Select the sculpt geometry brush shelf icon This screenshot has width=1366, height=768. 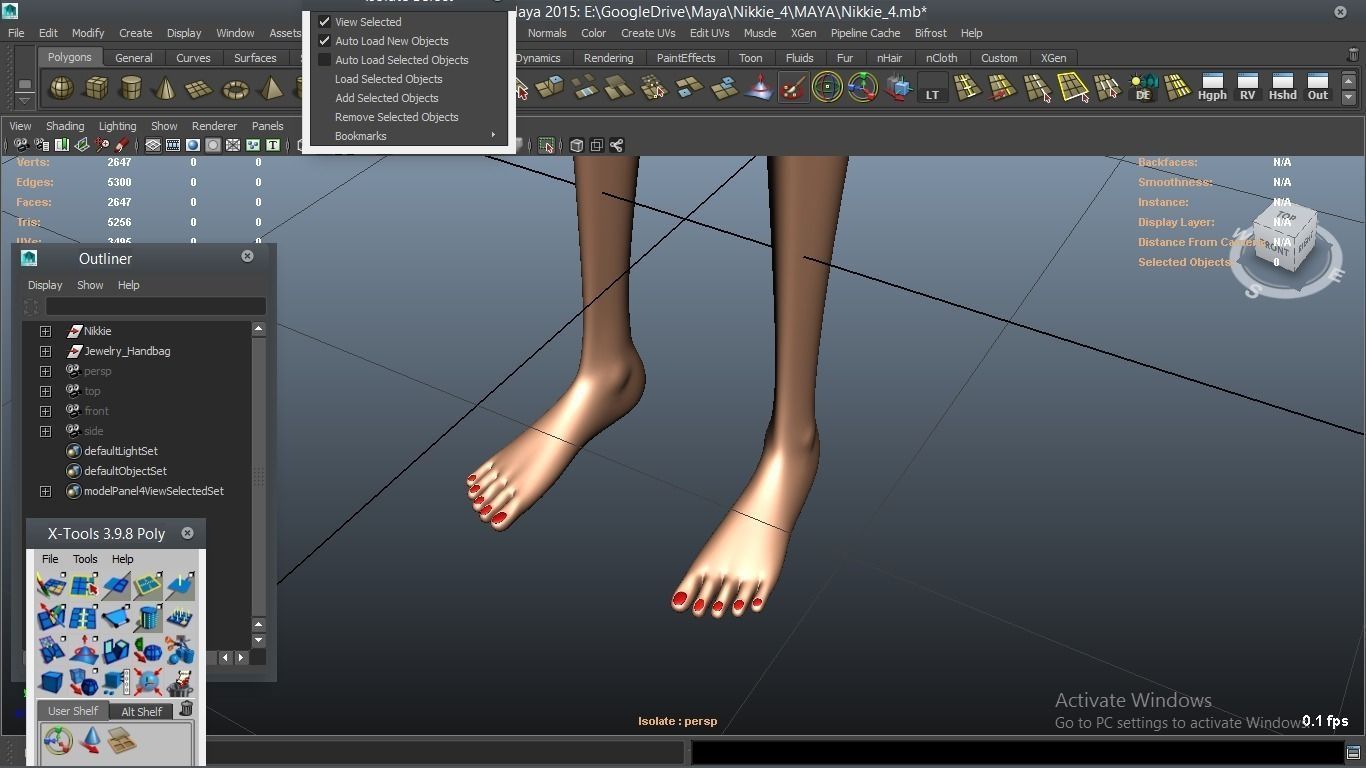click(x=793, y=88)
